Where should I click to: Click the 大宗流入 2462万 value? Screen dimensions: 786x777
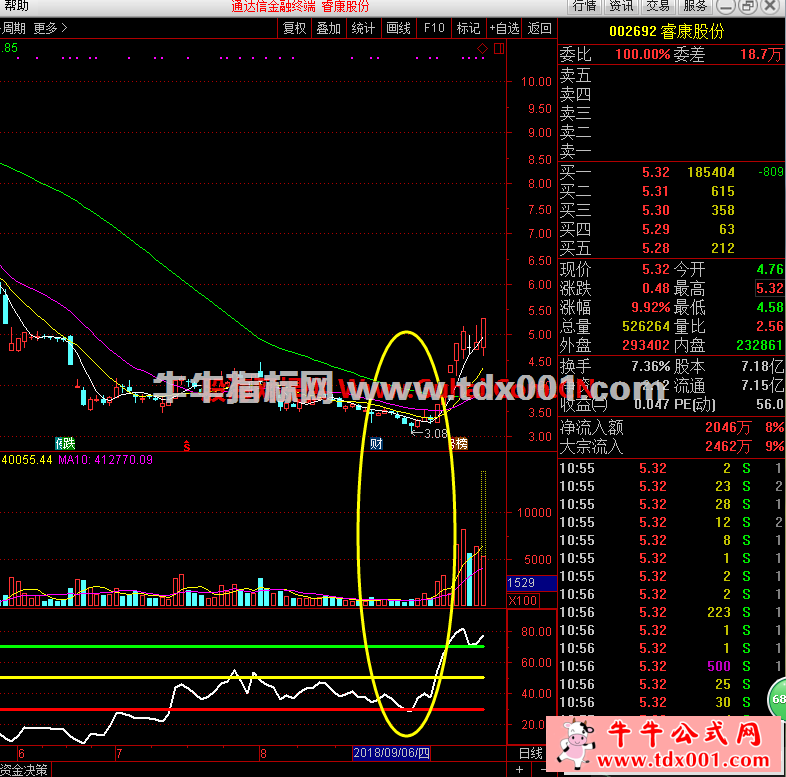[x=728, y=447]
